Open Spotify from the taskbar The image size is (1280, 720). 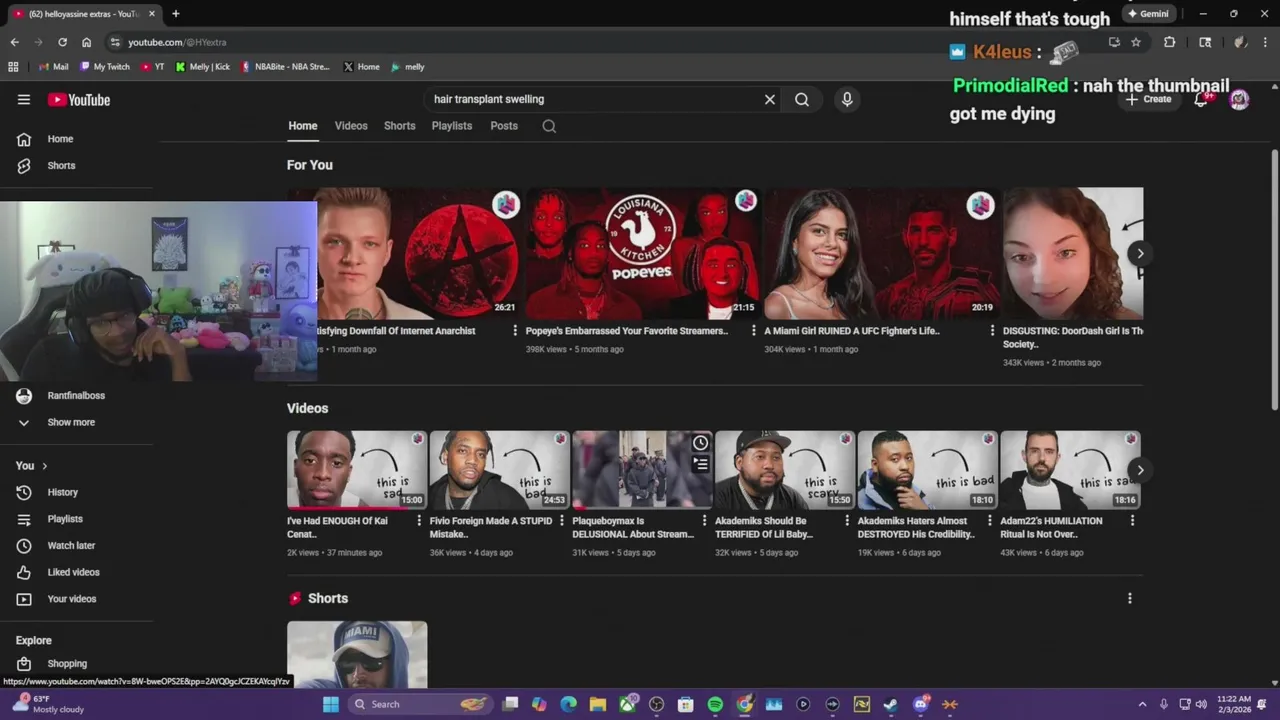pos(715,704)
